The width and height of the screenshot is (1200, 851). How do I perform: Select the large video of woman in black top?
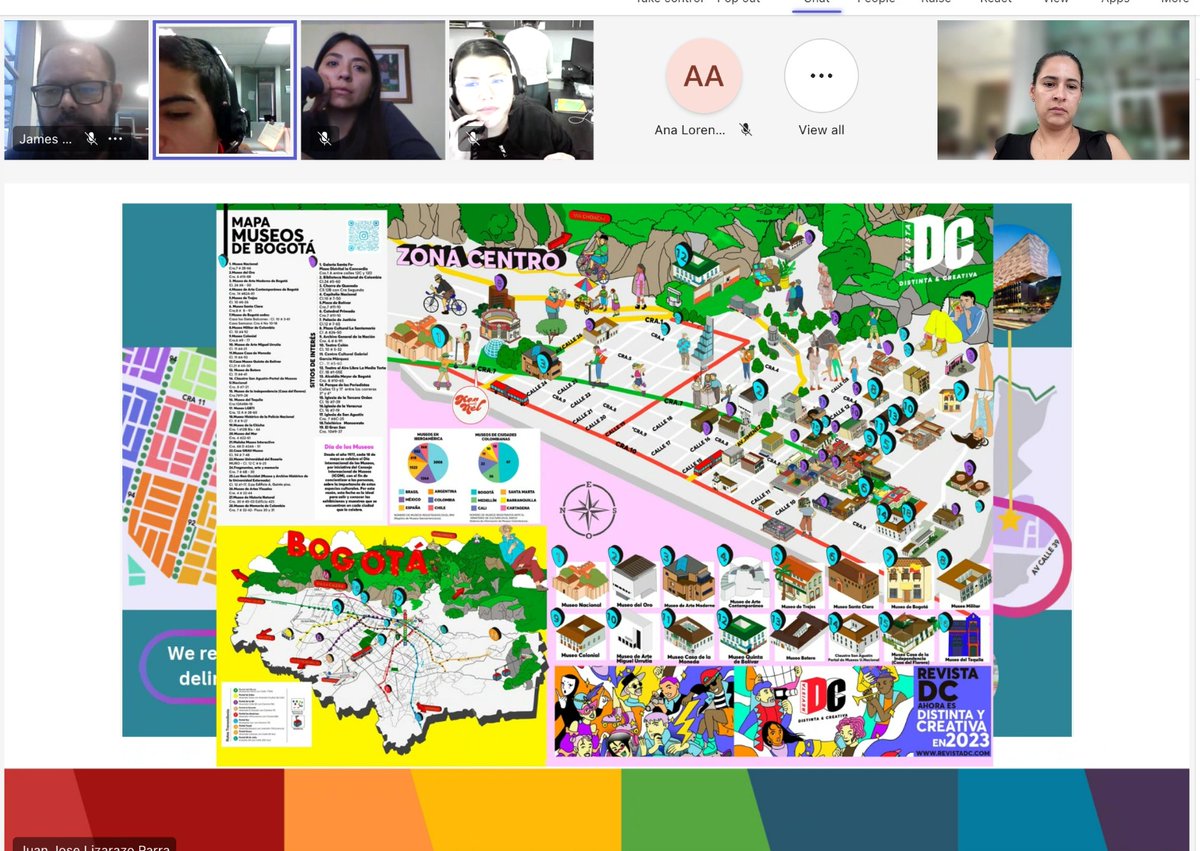(1063, 90)
